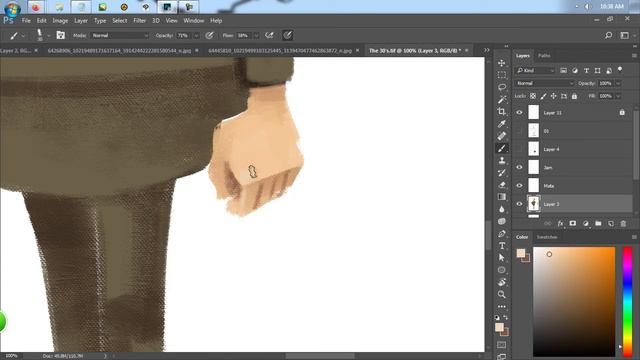Open the tool preset picker arrow
The width and height of the screenshot is (640, 360).
pyautogui.click(x=23, y=36)
